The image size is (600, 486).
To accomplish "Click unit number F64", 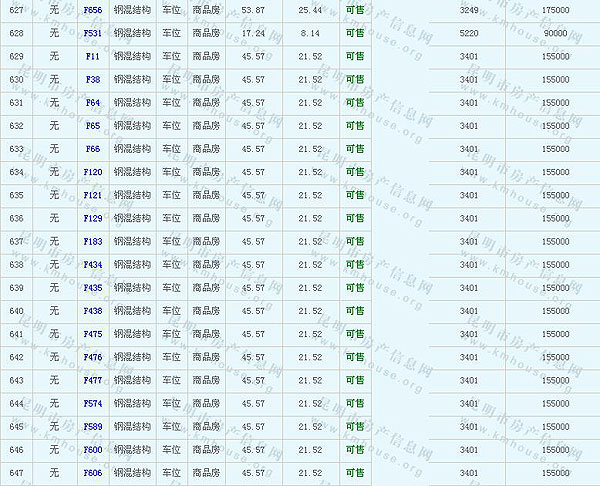I will tap(93, 102).
